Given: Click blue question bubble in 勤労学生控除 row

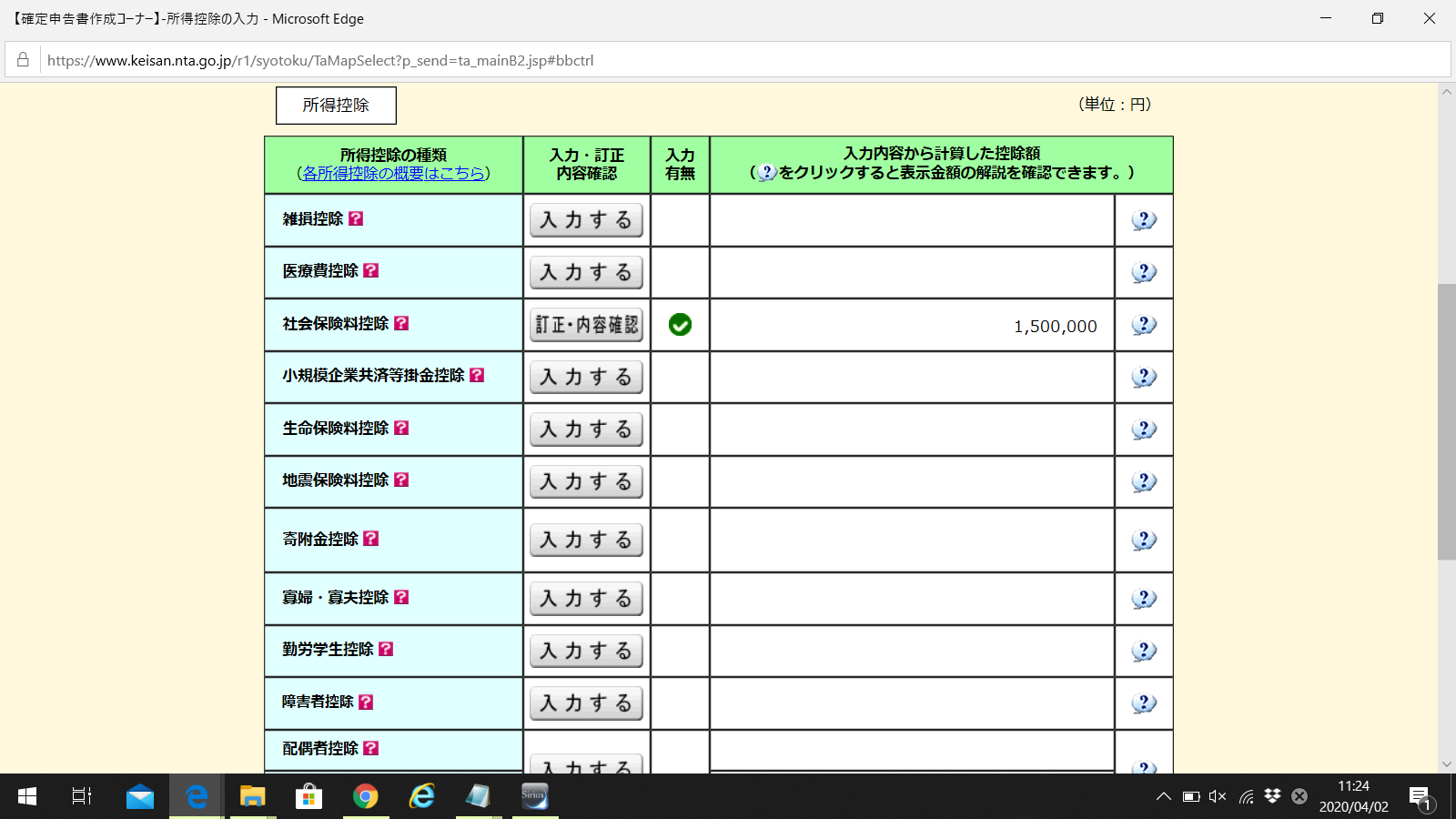Looking at the screenshot, I should coord(1143,651).
